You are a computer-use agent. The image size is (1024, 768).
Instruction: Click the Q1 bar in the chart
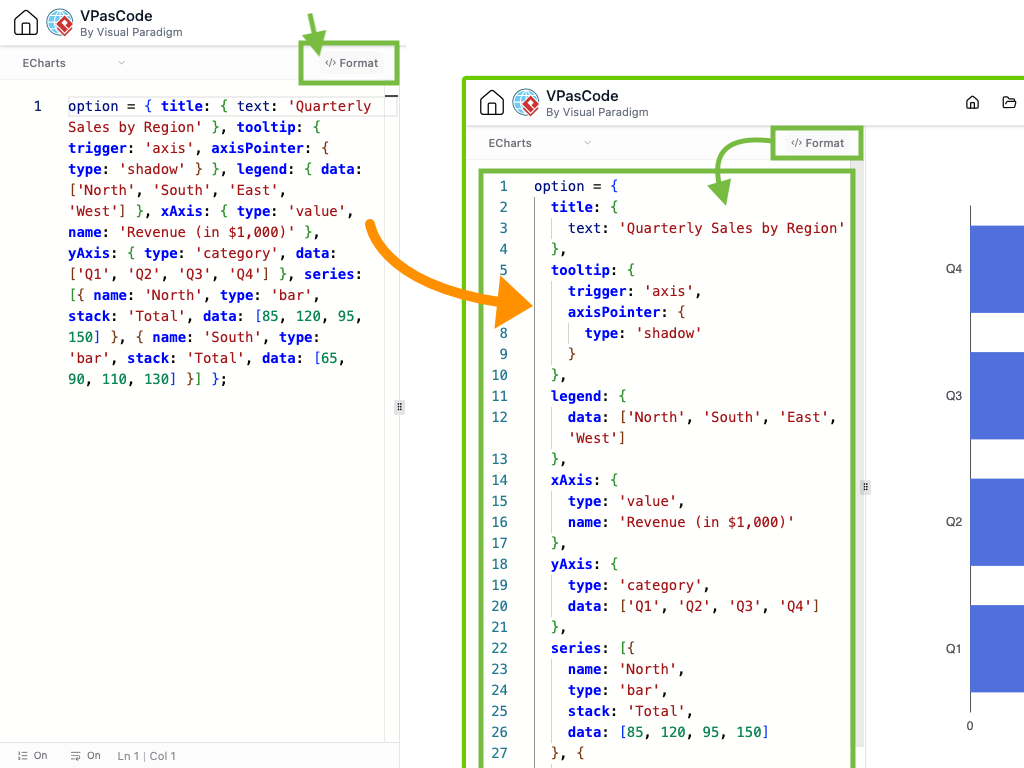997,648
